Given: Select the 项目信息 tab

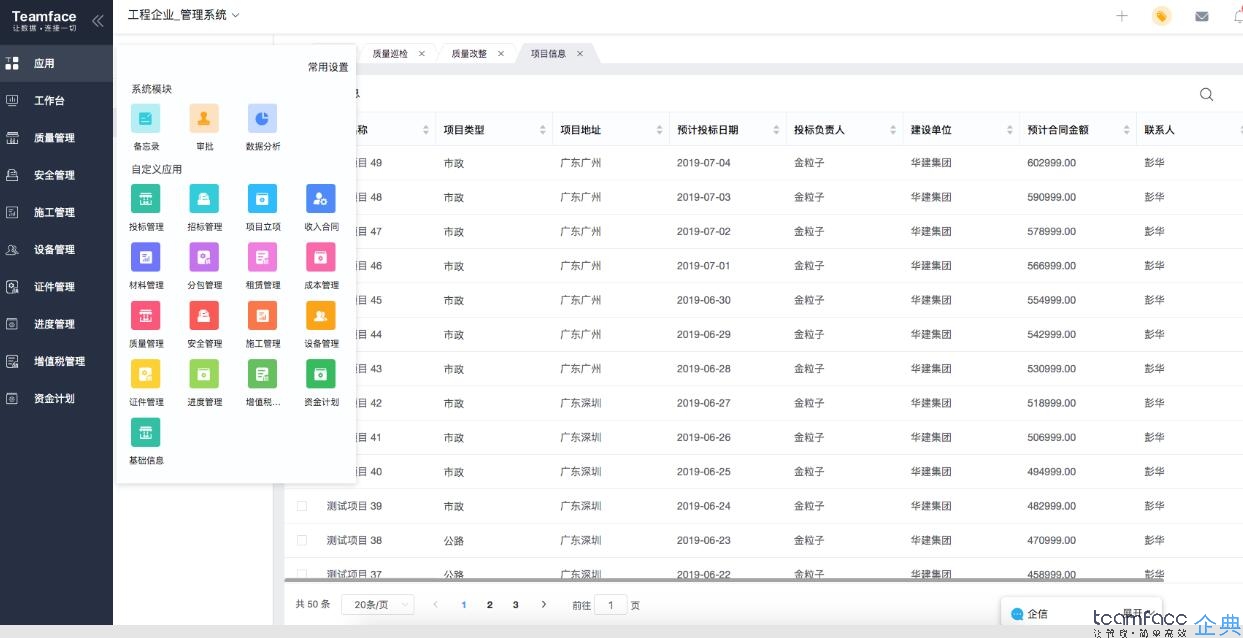Looking at the screenshot, I should (x=548, y=54).
